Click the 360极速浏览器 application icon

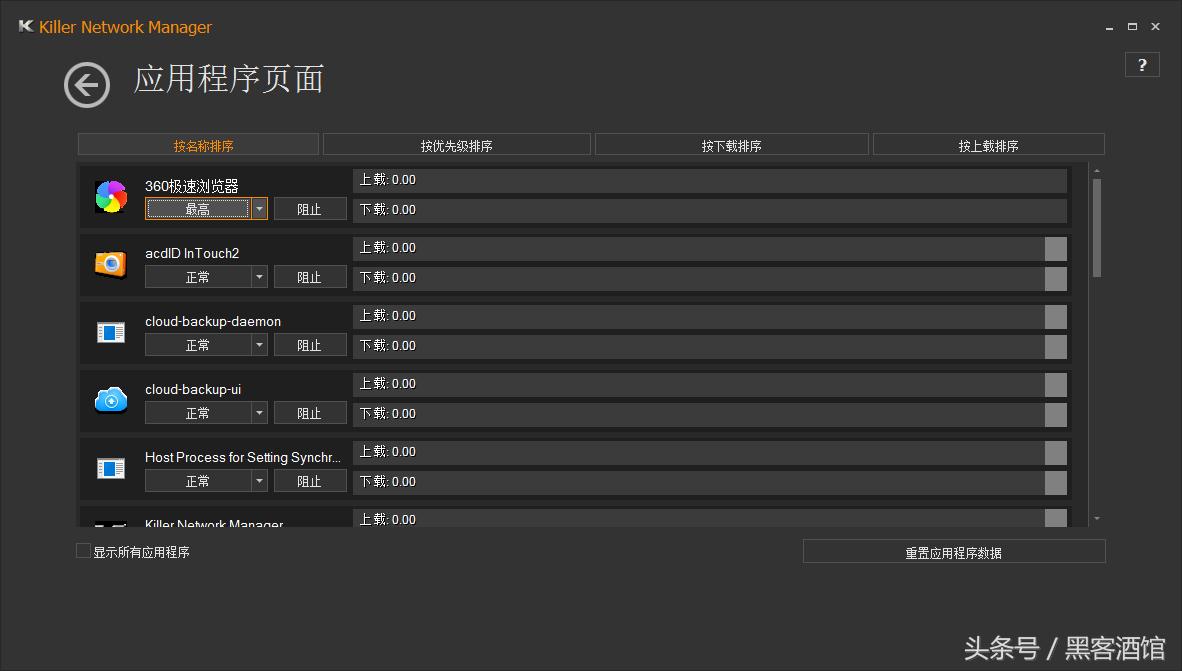coord(110,196)
